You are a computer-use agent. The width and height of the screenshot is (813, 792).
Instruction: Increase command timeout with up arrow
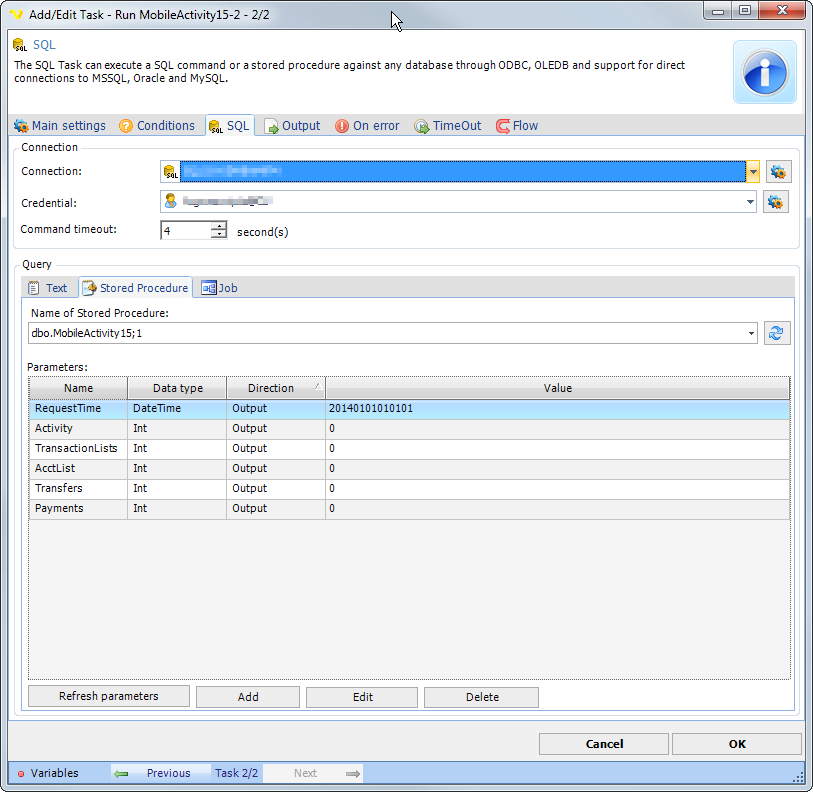click(219, 226)
